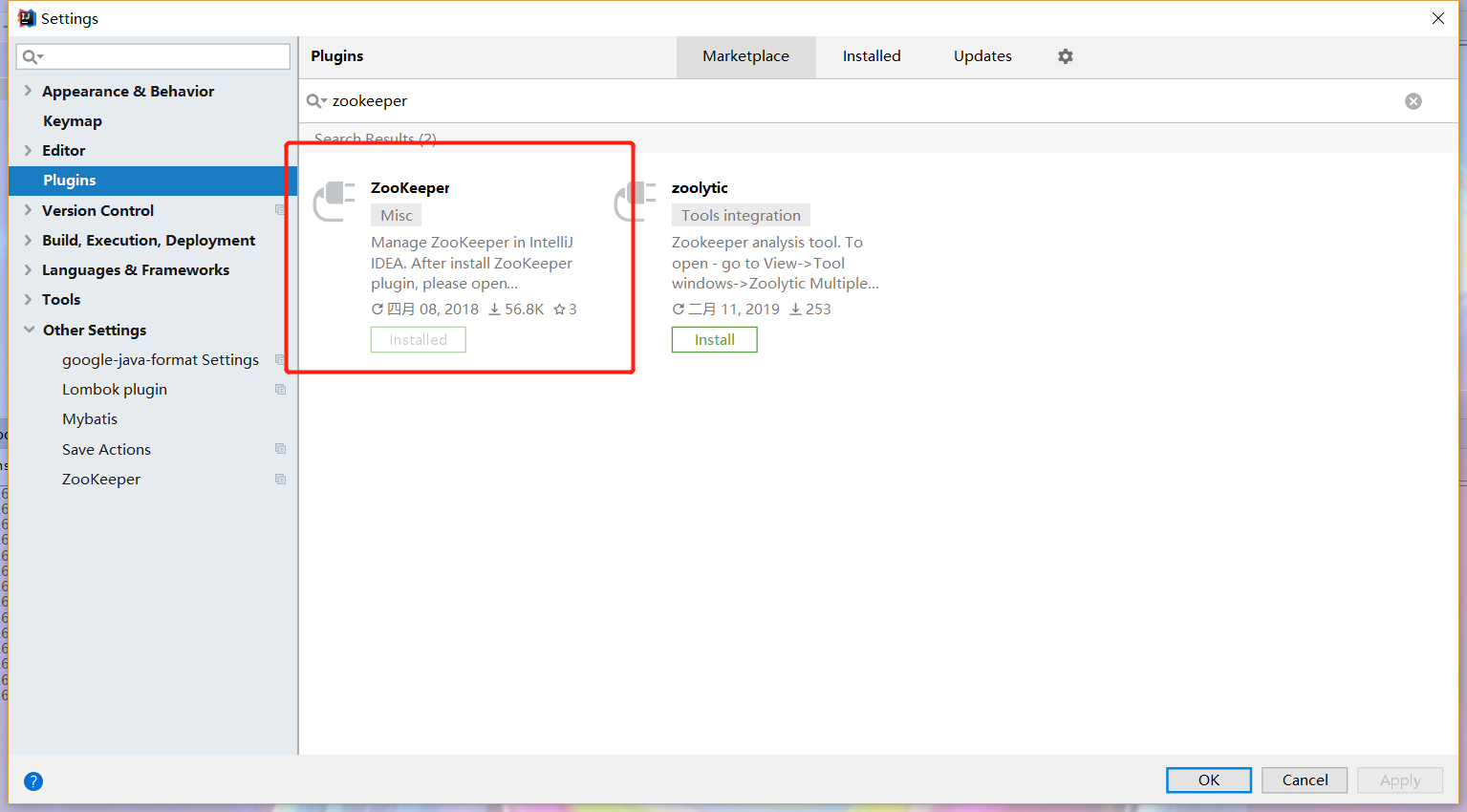Click project-level icon beside Save Actions
This screenshot has width=1467, height=812.
(280, 449)
